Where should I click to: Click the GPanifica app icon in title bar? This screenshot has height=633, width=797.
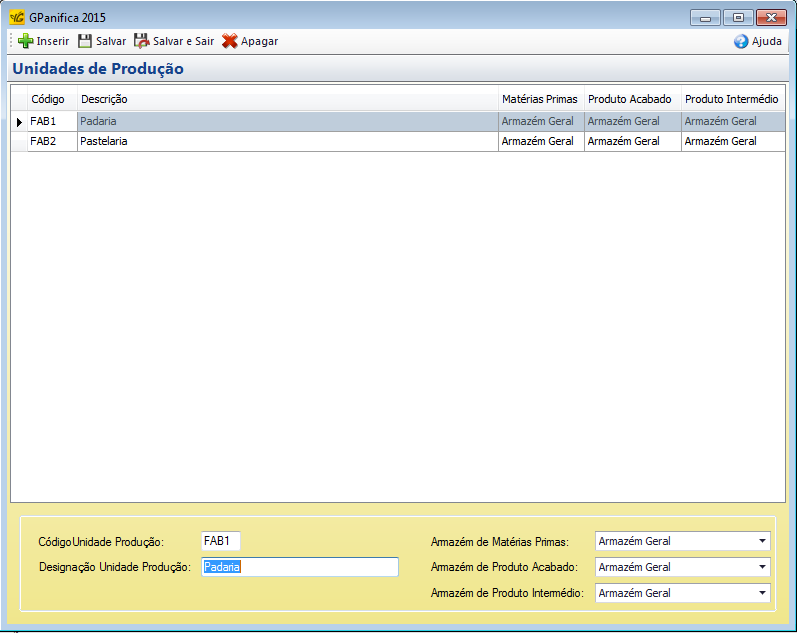tap(17, 17)
